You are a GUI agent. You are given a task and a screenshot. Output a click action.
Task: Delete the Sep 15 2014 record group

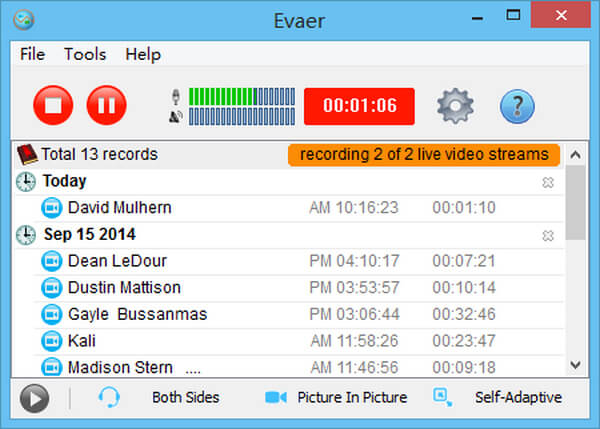548,236
